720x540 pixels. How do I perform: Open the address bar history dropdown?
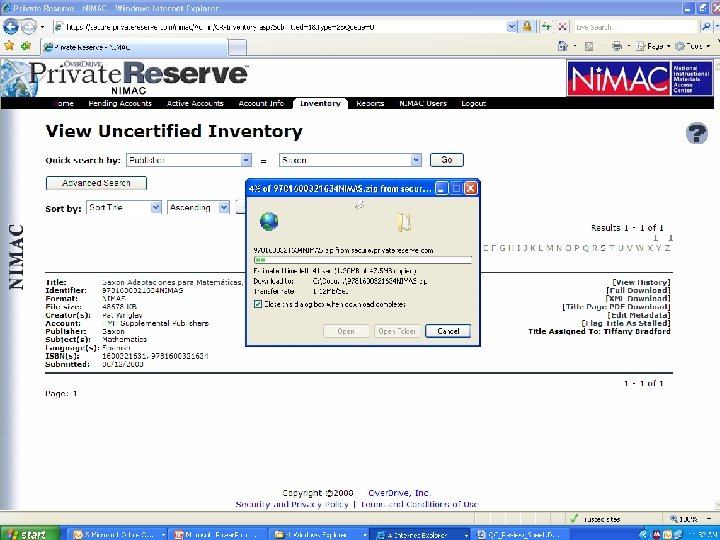[512, 27]
